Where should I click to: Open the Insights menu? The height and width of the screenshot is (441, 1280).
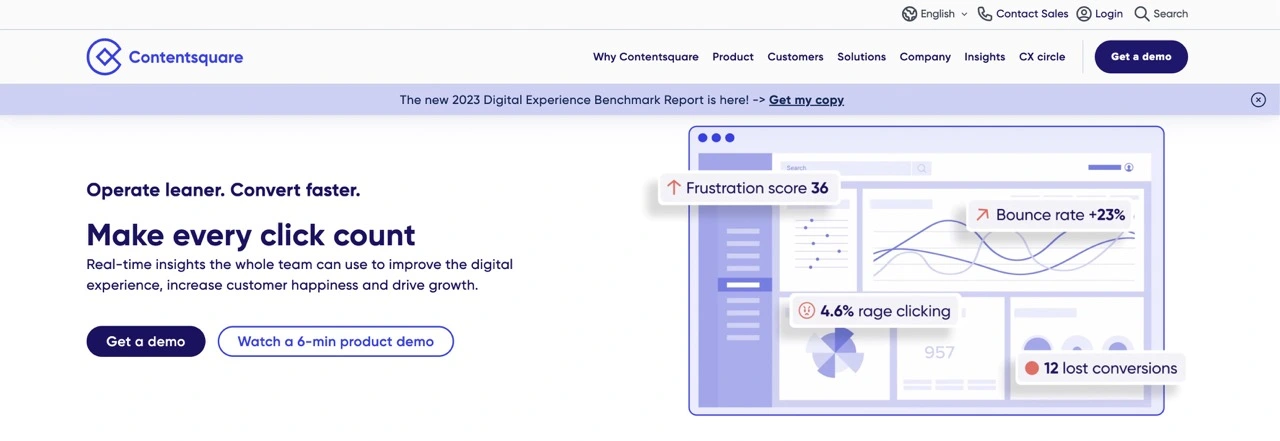985,57
